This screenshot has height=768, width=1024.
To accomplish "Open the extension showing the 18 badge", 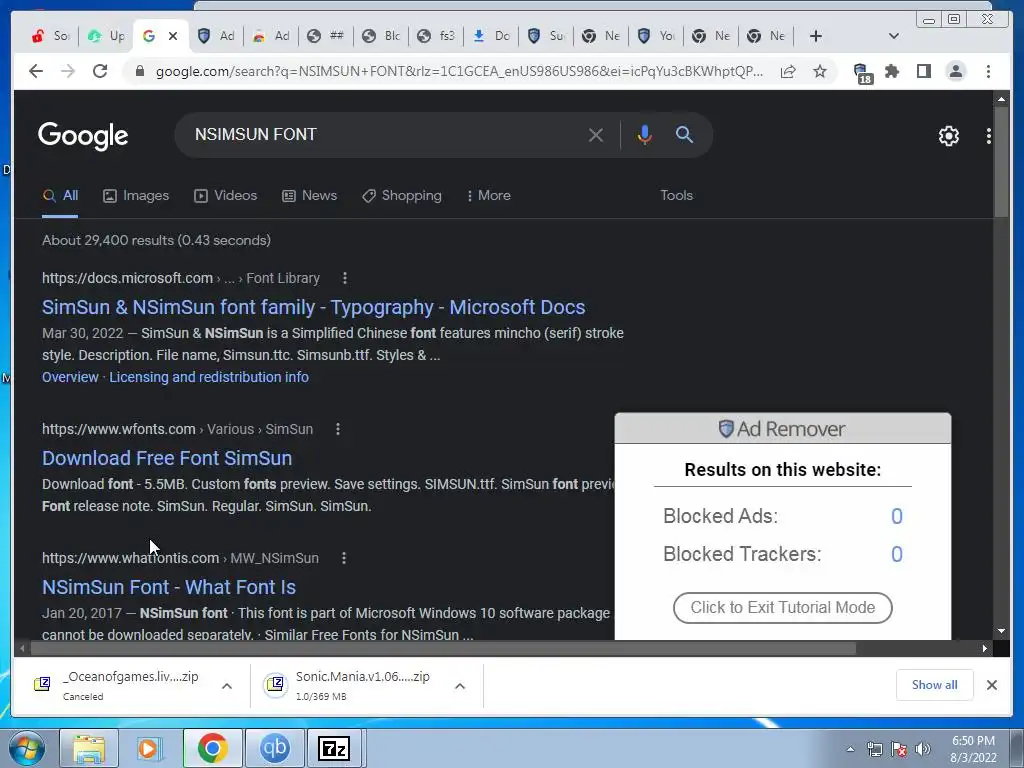I will click(x=862, y=72).
